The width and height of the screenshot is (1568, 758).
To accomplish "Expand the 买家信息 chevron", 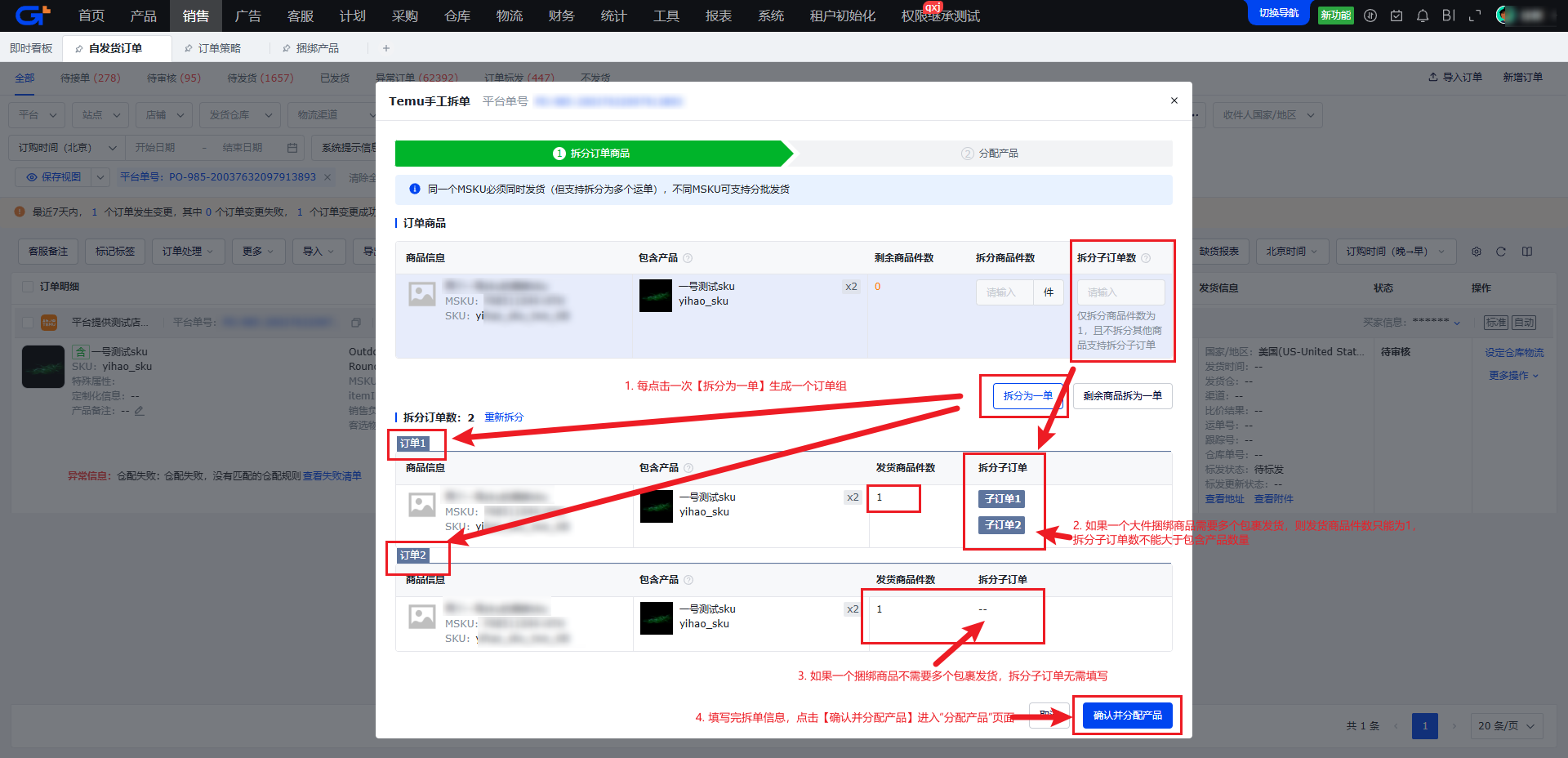I will point(1457,323).
